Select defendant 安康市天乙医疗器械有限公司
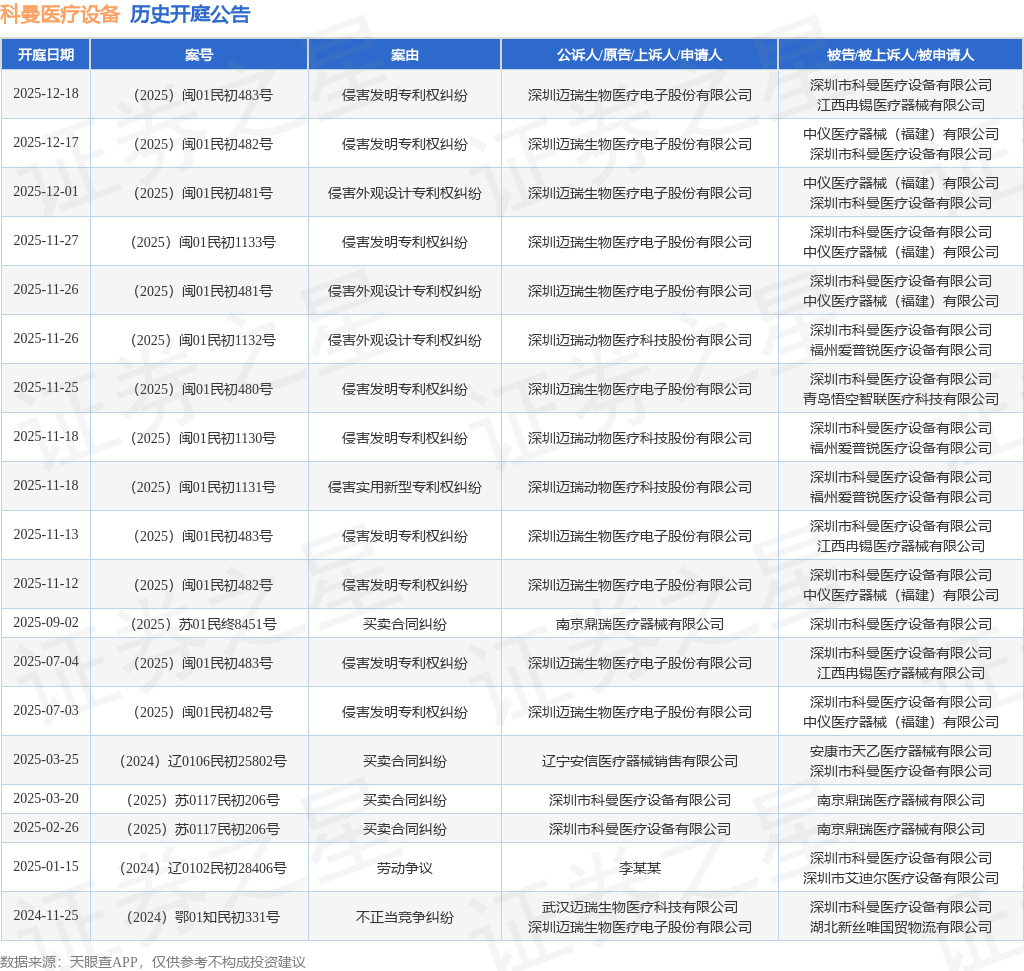1024x971 pixels. pos(901,752)
